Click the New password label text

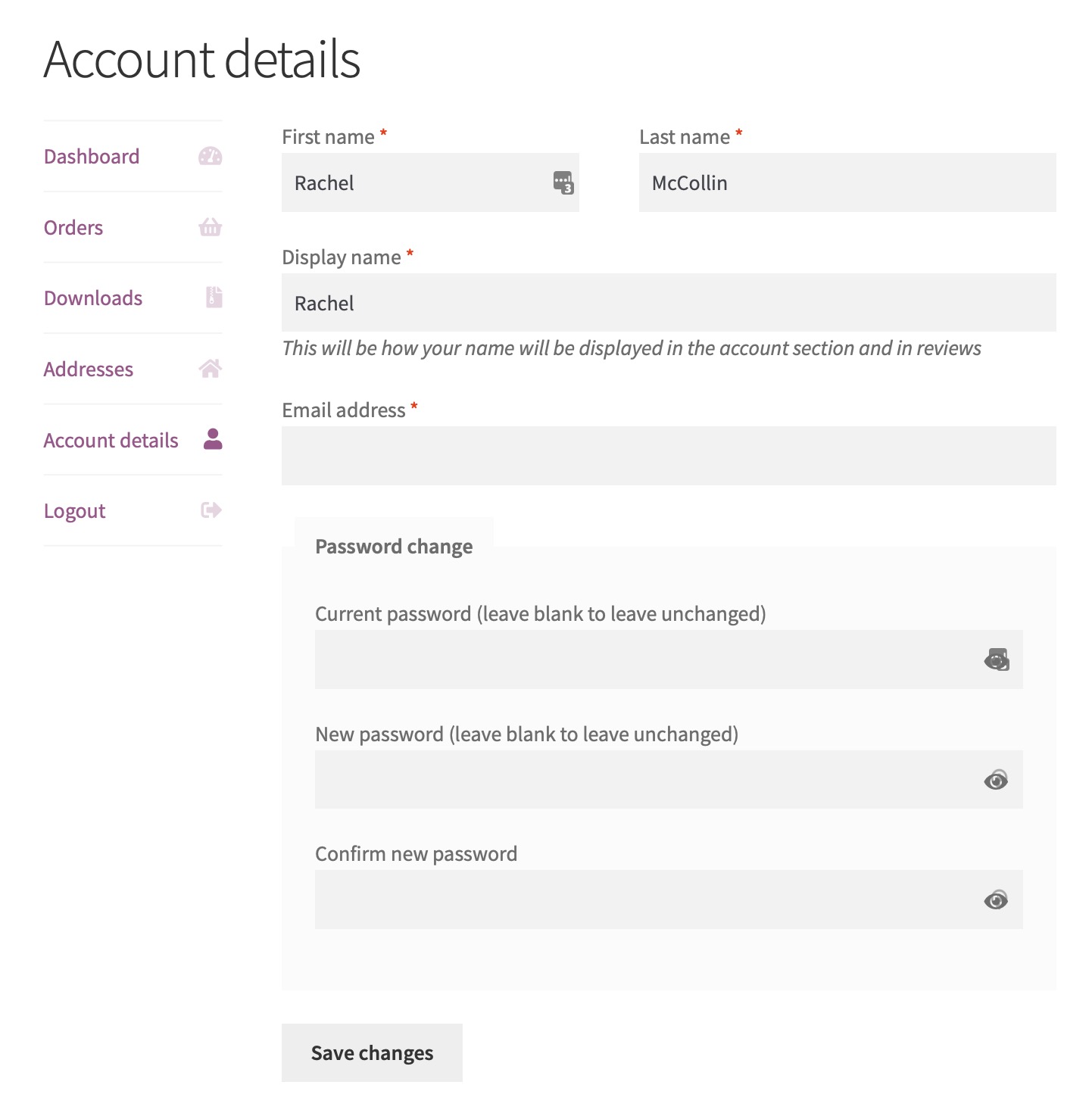pyautogui.click(x=526, y=734)
